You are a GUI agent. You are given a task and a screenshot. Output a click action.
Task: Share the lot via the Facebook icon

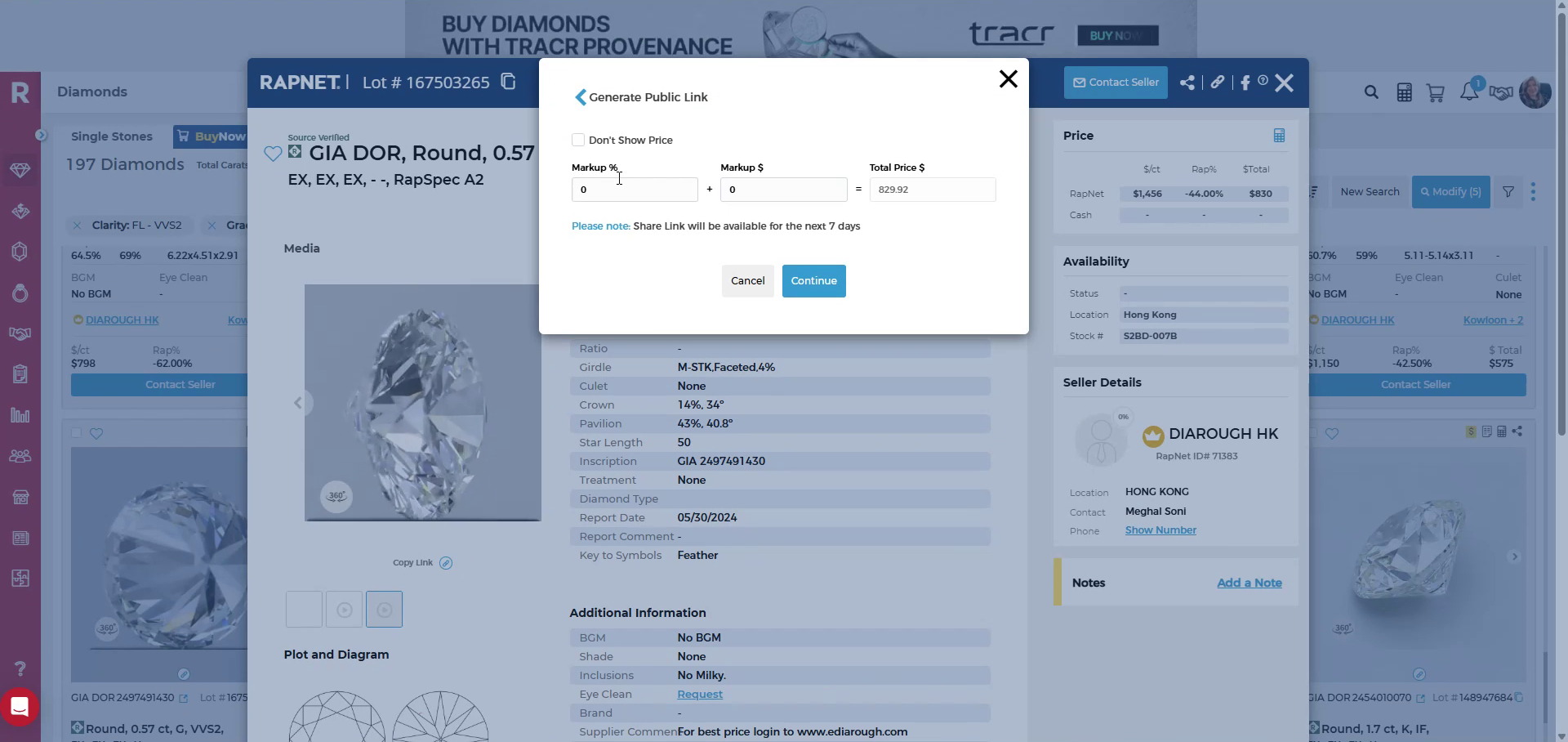pos(1246,83)
